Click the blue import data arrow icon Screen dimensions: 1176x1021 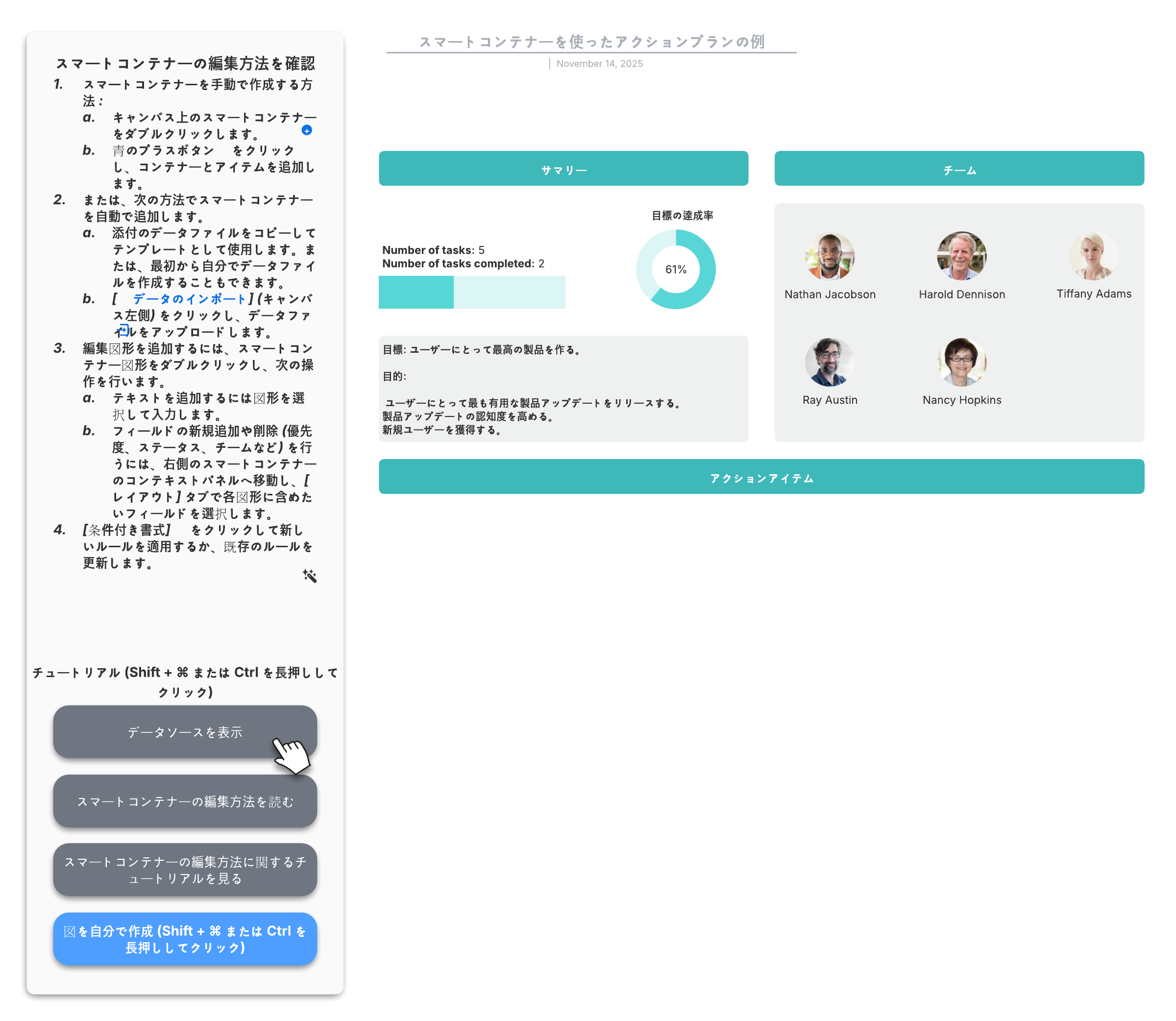tap(122, 330)
